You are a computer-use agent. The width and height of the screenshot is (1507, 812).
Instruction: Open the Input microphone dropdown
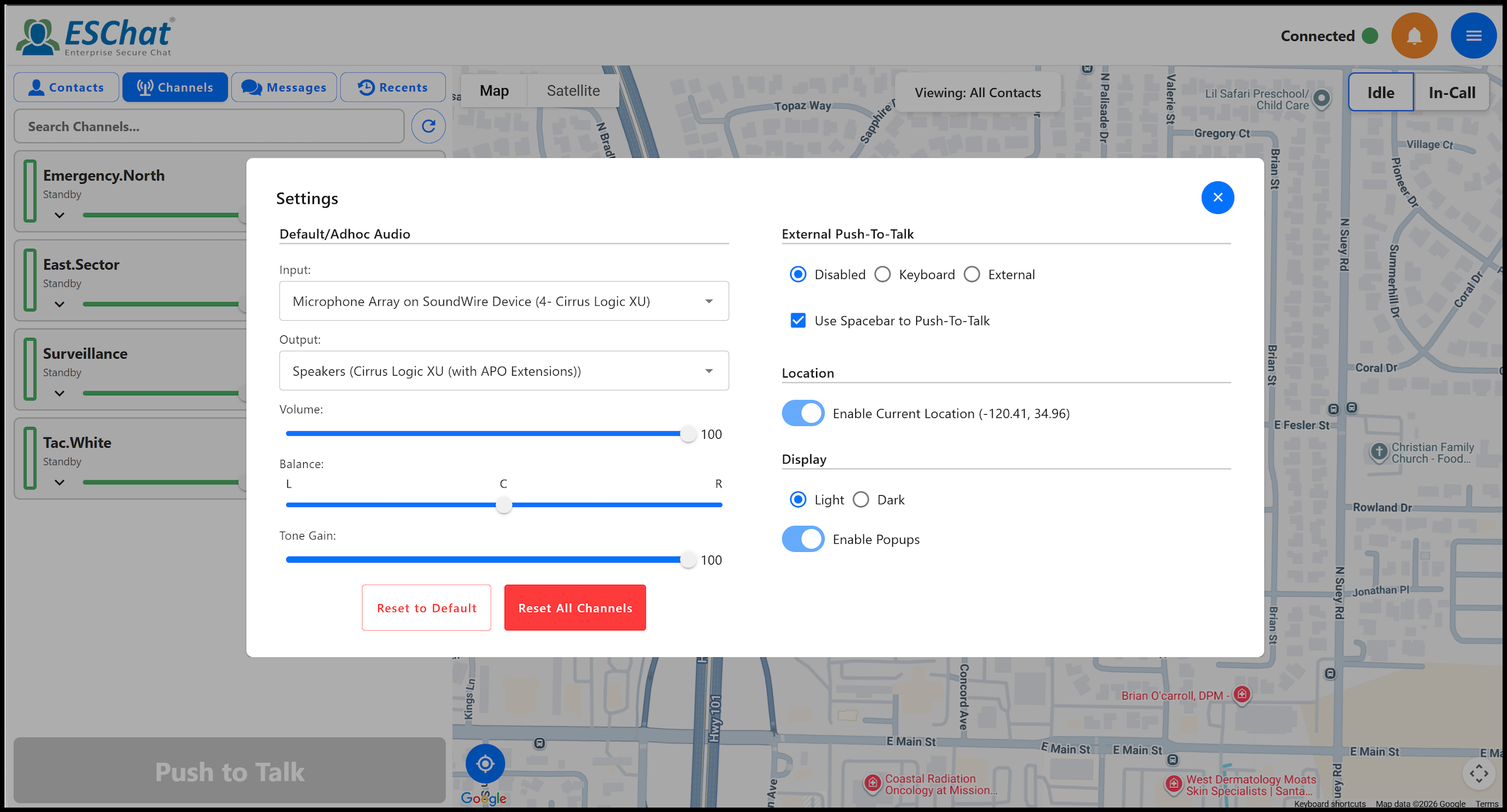[x=503, y=301]
